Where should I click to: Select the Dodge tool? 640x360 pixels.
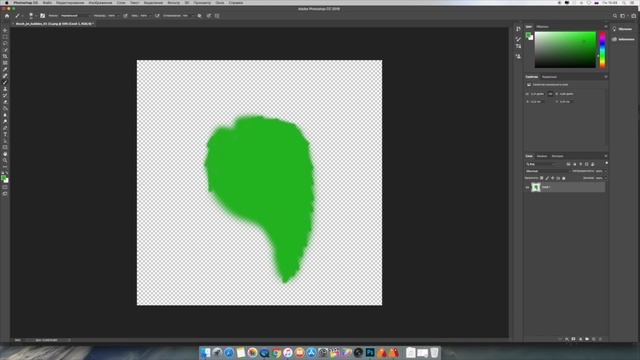[x=5, y=121]
